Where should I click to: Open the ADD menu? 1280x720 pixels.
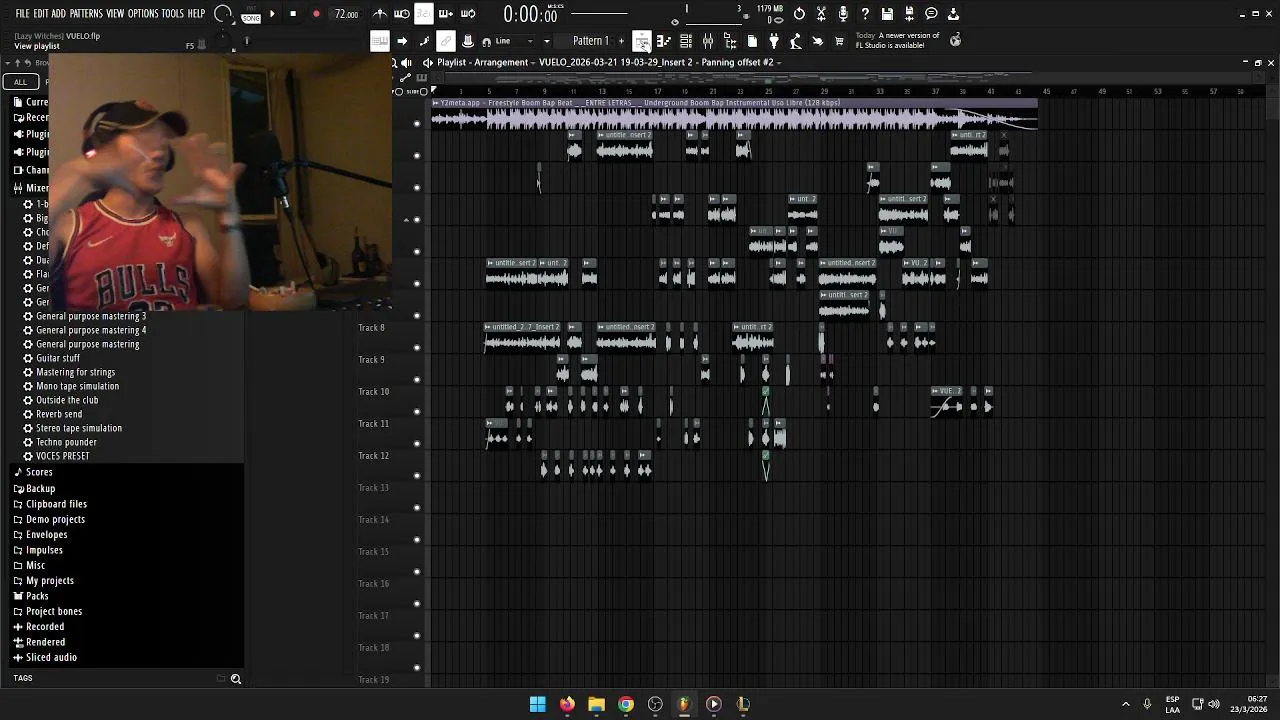pyautogui.click(x=58, y=14)
